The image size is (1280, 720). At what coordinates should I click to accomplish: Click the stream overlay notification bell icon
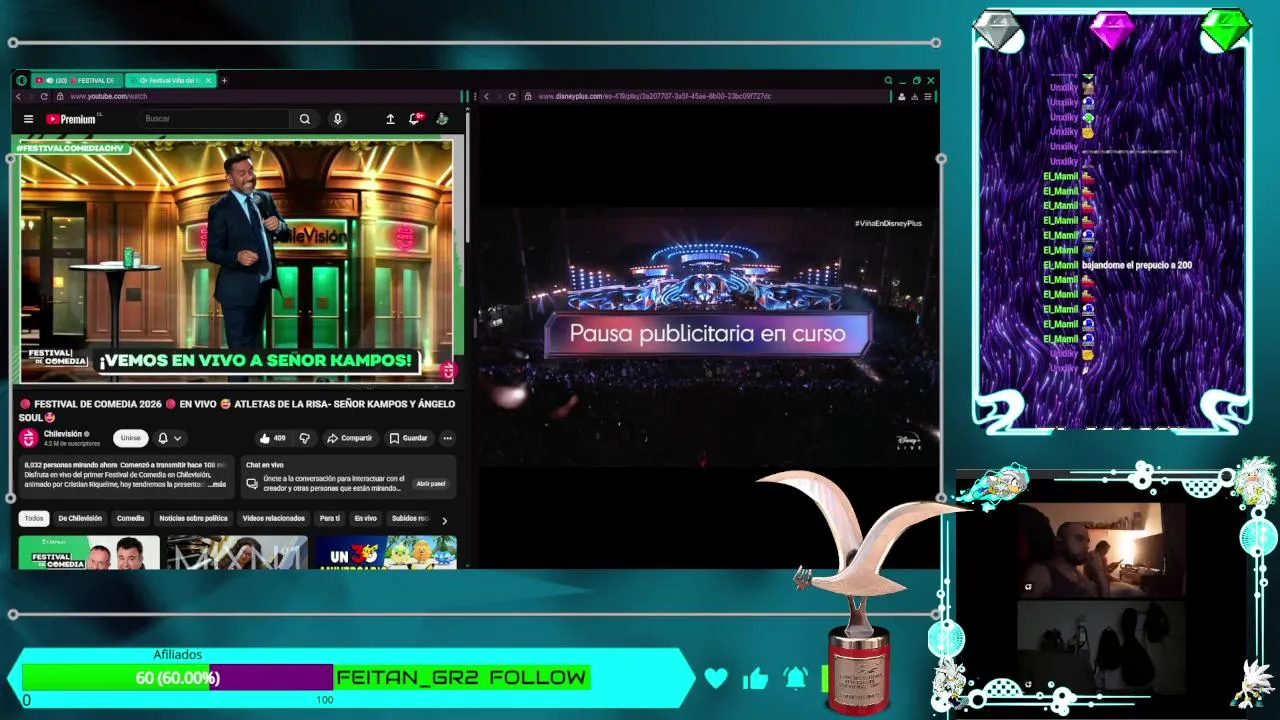(796, 678)
